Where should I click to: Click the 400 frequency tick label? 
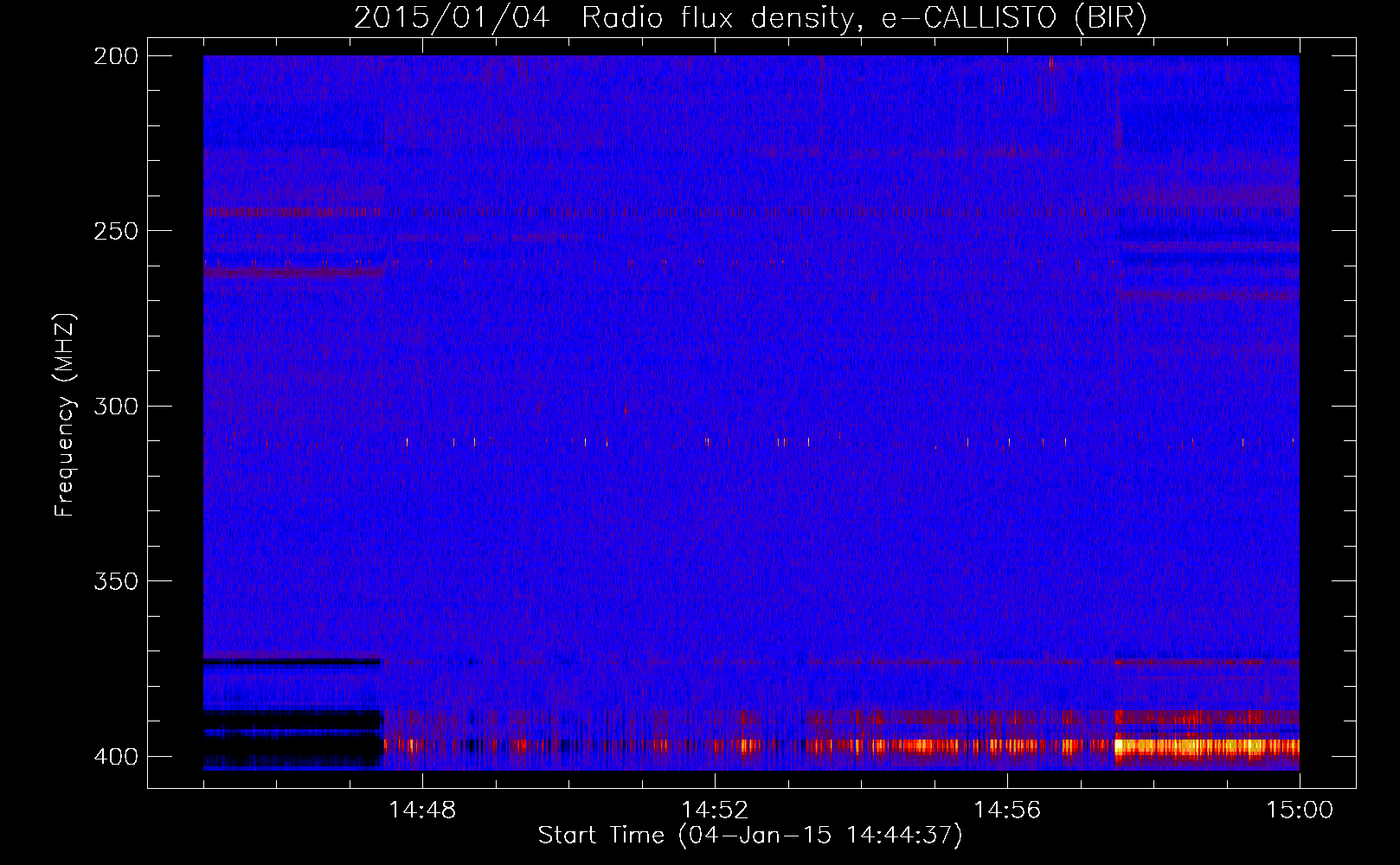click(116, 756)
